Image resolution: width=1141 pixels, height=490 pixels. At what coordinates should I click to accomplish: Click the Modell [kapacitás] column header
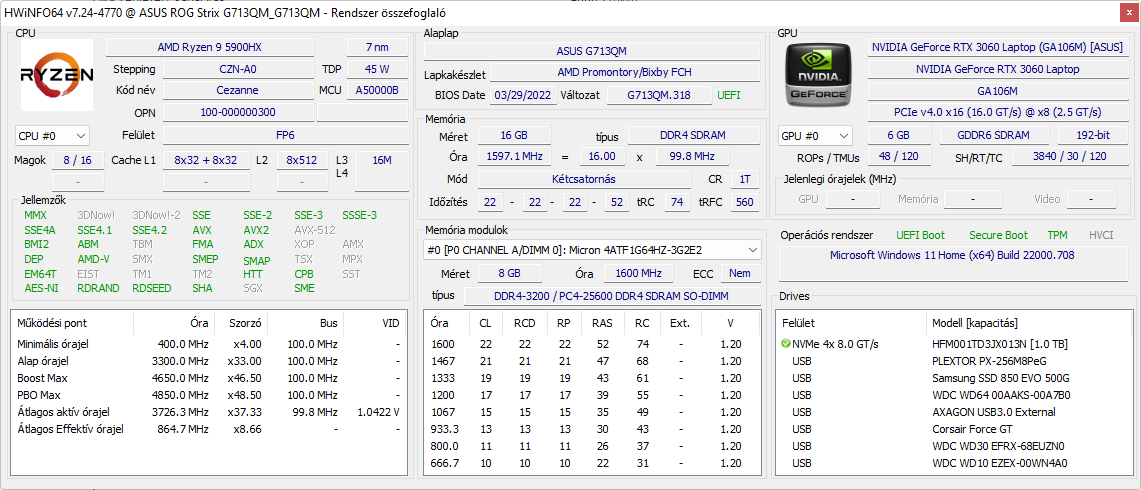[1030, 323]
